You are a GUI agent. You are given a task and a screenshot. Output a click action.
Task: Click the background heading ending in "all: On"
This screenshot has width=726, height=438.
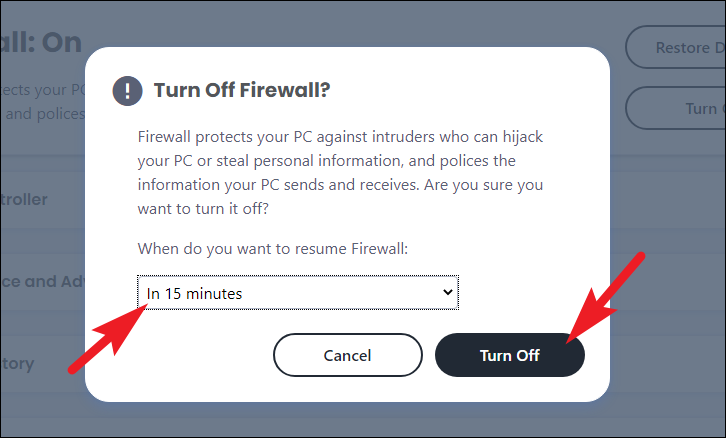40,41
